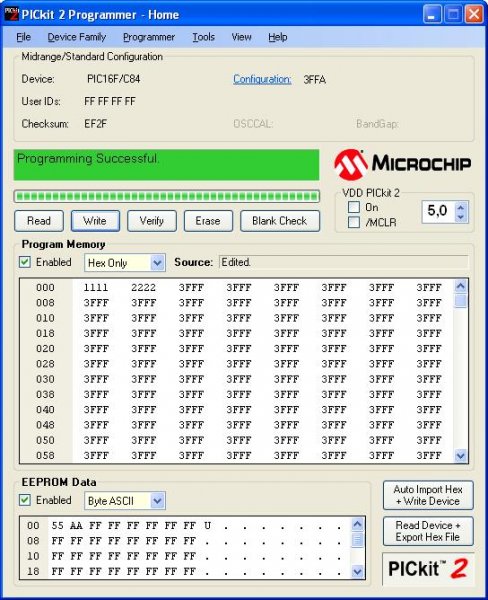
Task: Open the Configuration link
Action: [x=262, y=79]
